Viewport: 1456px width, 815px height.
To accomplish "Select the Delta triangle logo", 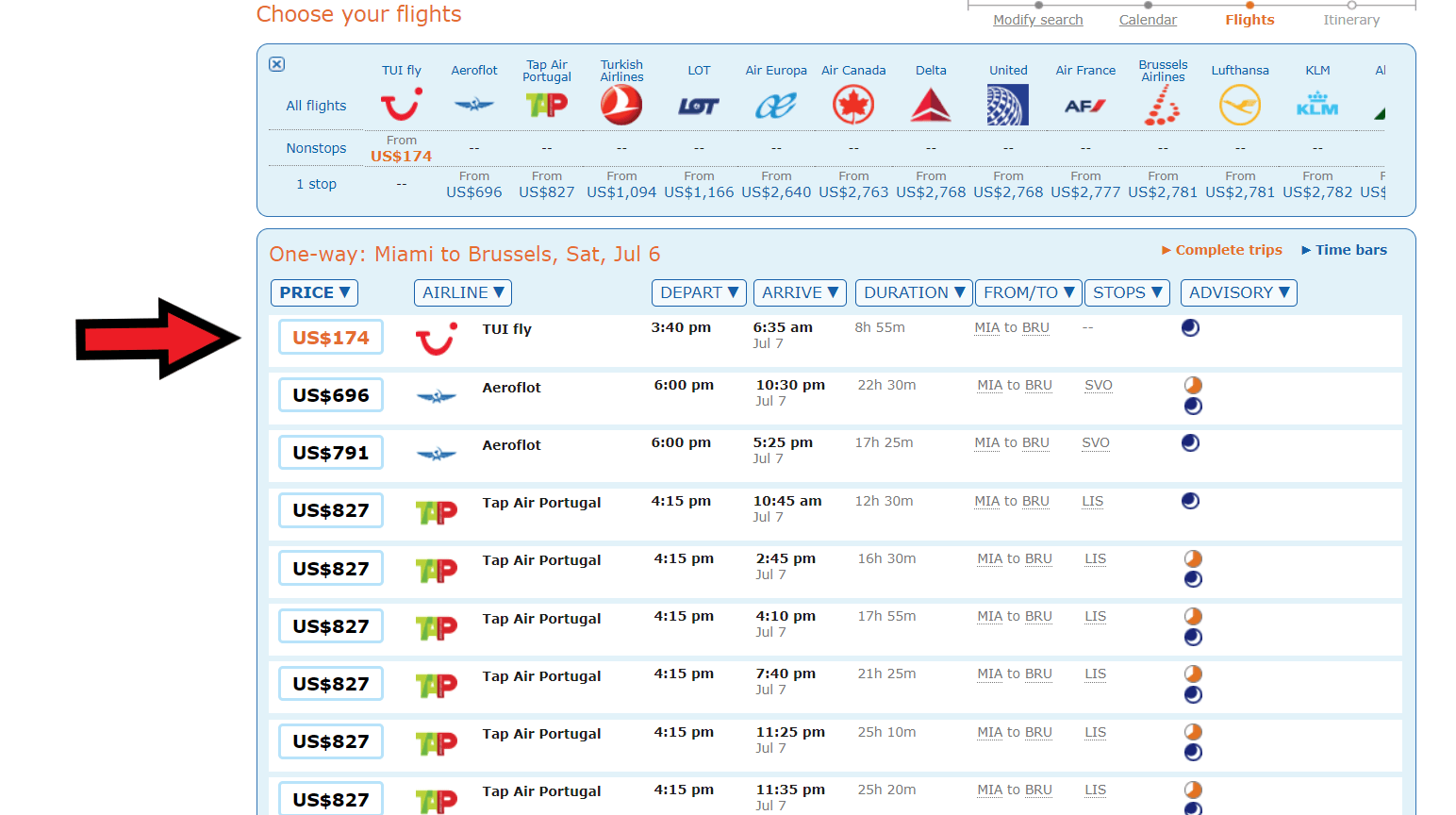I will pos(931,105).
